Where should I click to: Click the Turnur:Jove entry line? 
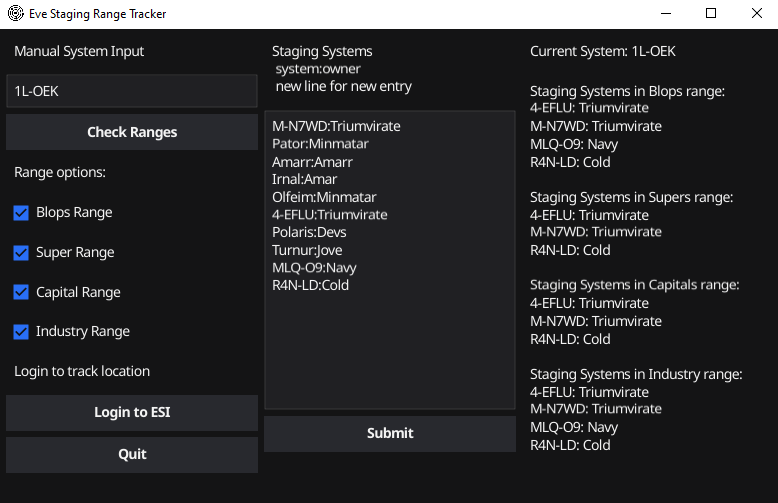(307, 250)
